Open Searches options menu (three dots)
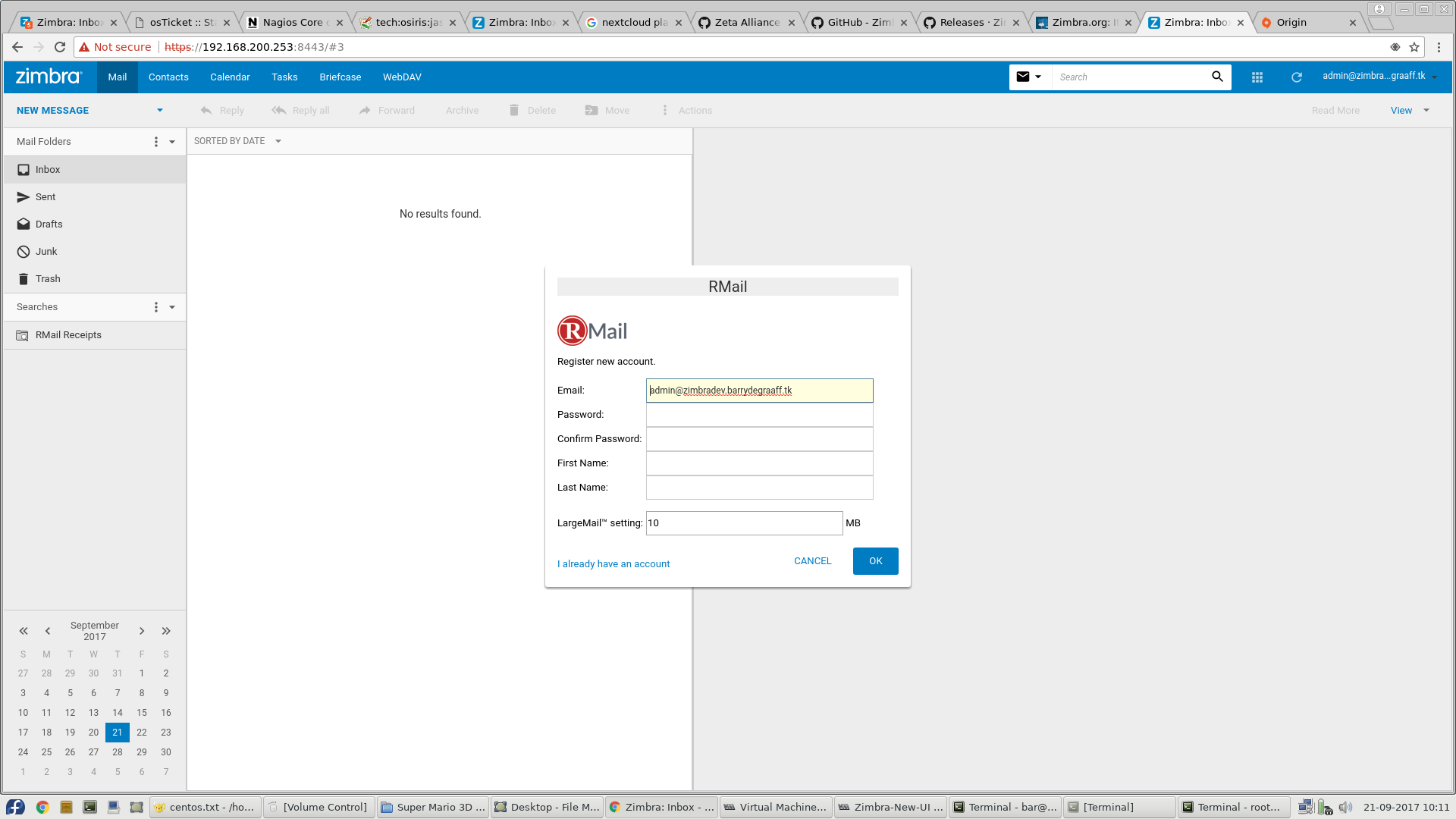 click(156, 307)
